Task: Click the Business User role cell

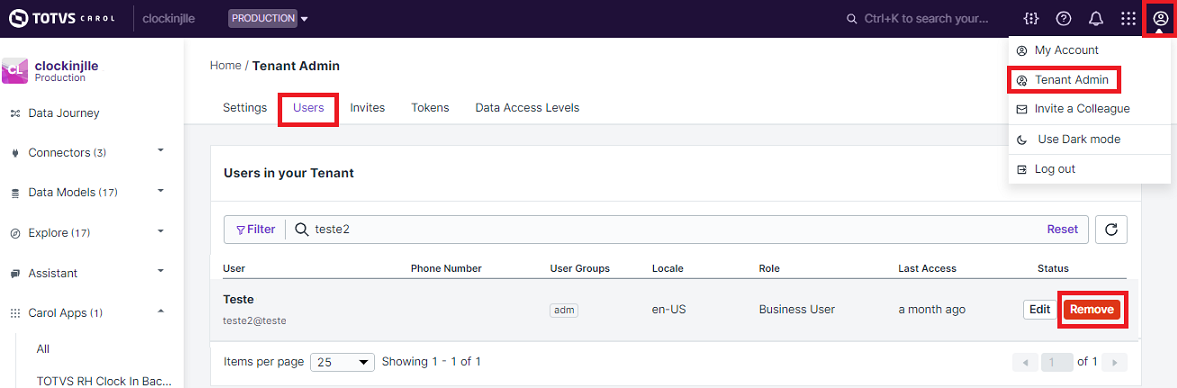Action: tap(796, 309)
